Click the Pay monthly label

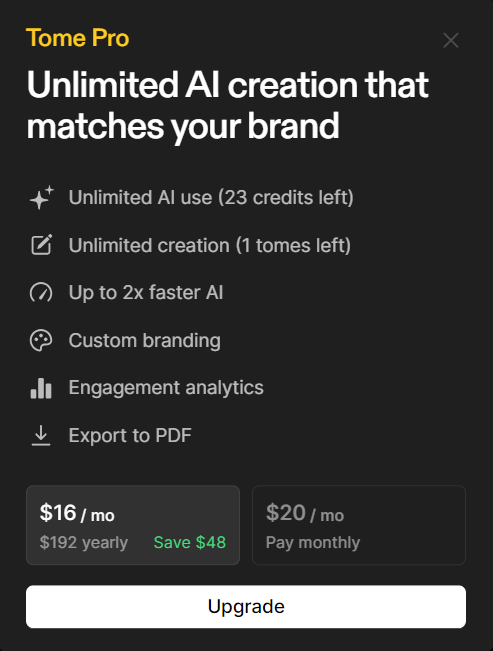click(x=313, y=543)
